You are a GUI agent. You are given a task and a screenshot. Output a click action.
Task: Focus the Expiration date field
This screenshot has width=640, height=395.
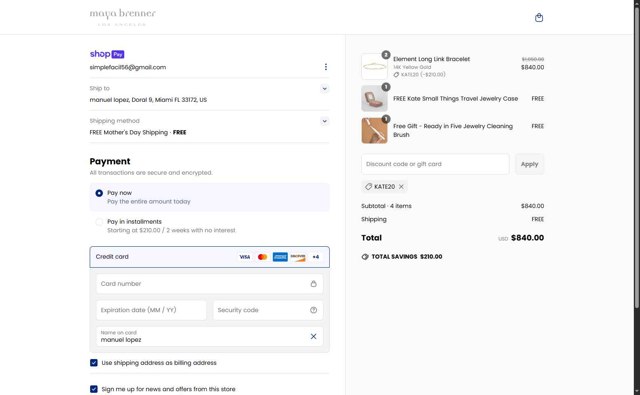pyautogui.click(x=151, y=310)
